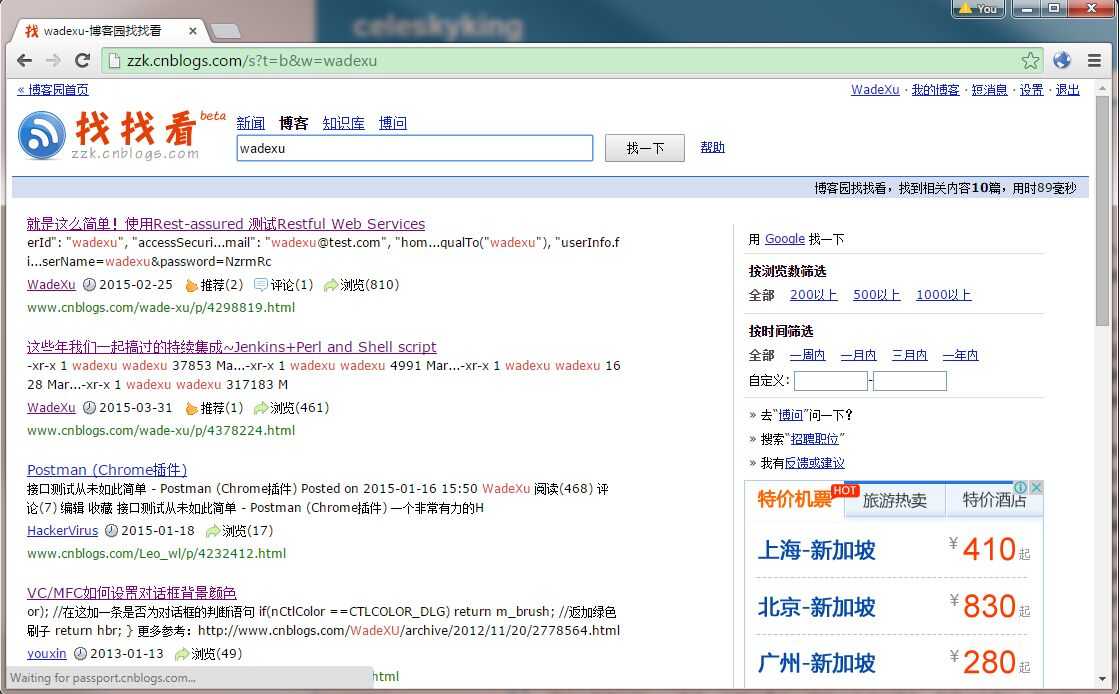The width and height of the screenshot is (1120, 694).
Task: Click the 浏览(461) arrow icon
Action: pyautogui.click(x=261, y=408)
